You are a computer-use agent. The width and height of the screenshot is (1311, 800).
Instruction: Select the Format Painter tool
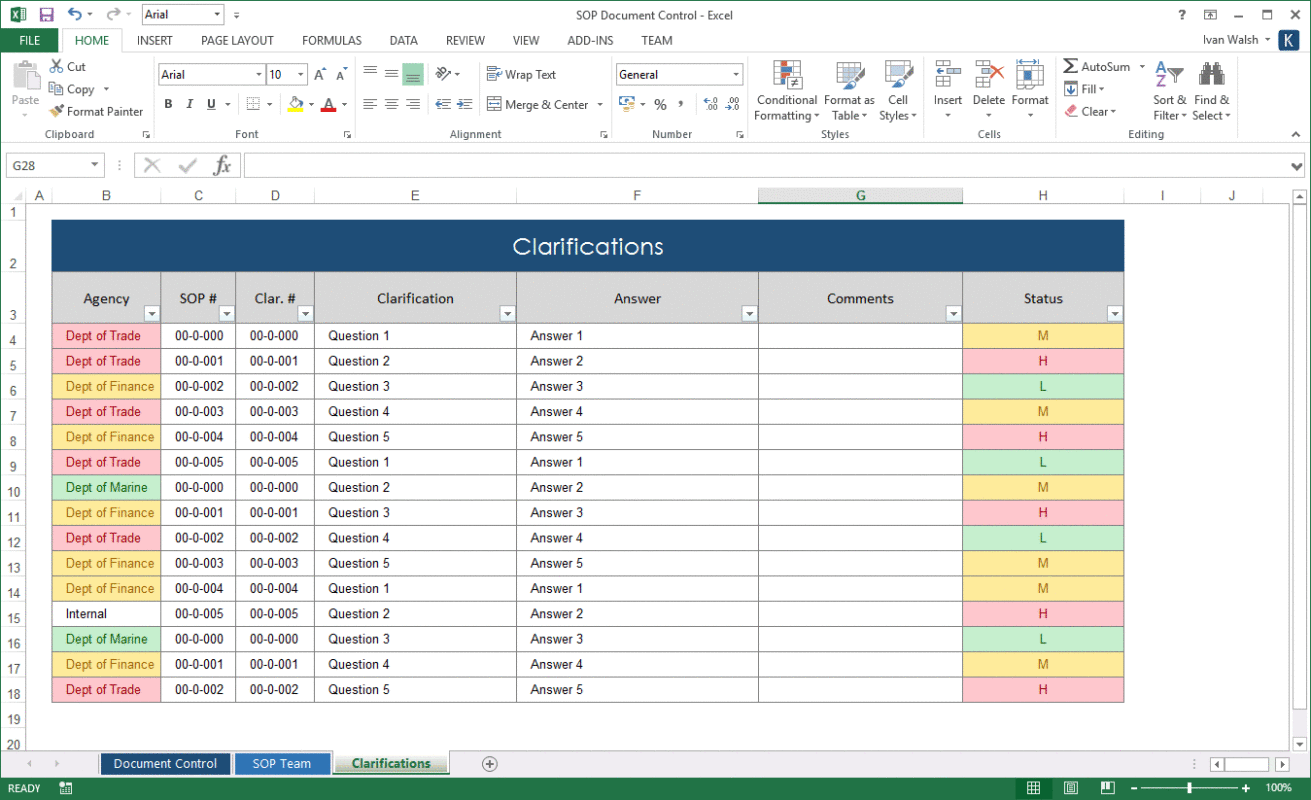(96, 111)
